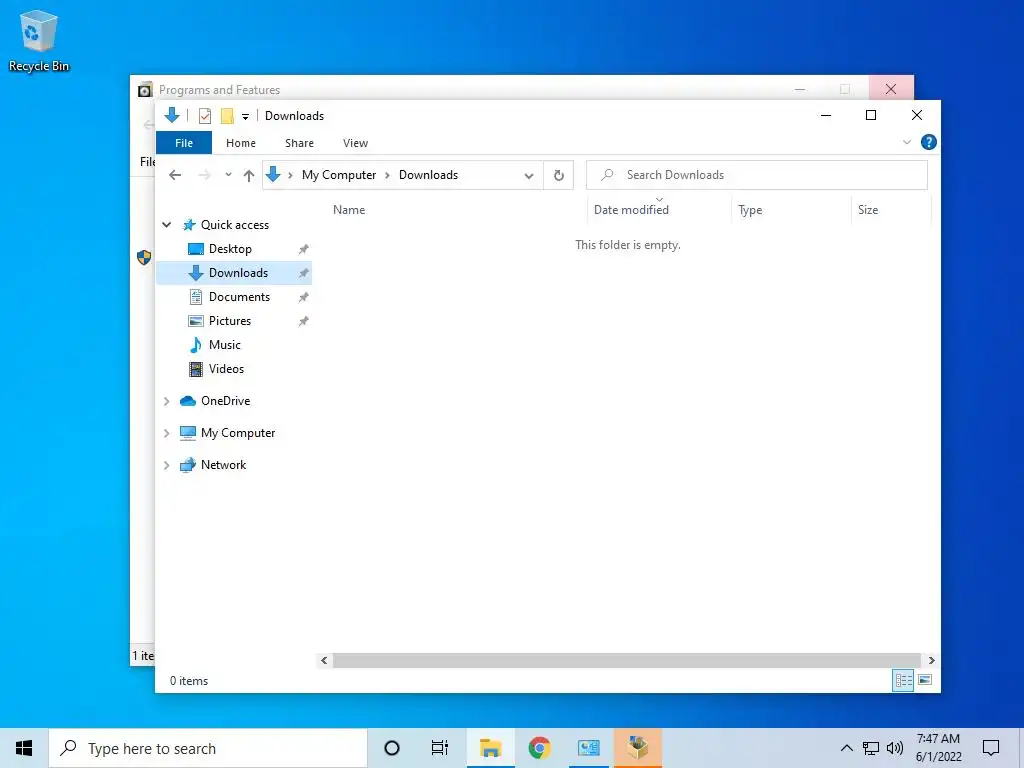
Task: Open Music in the navigation pane
Action: click(224, 345)
